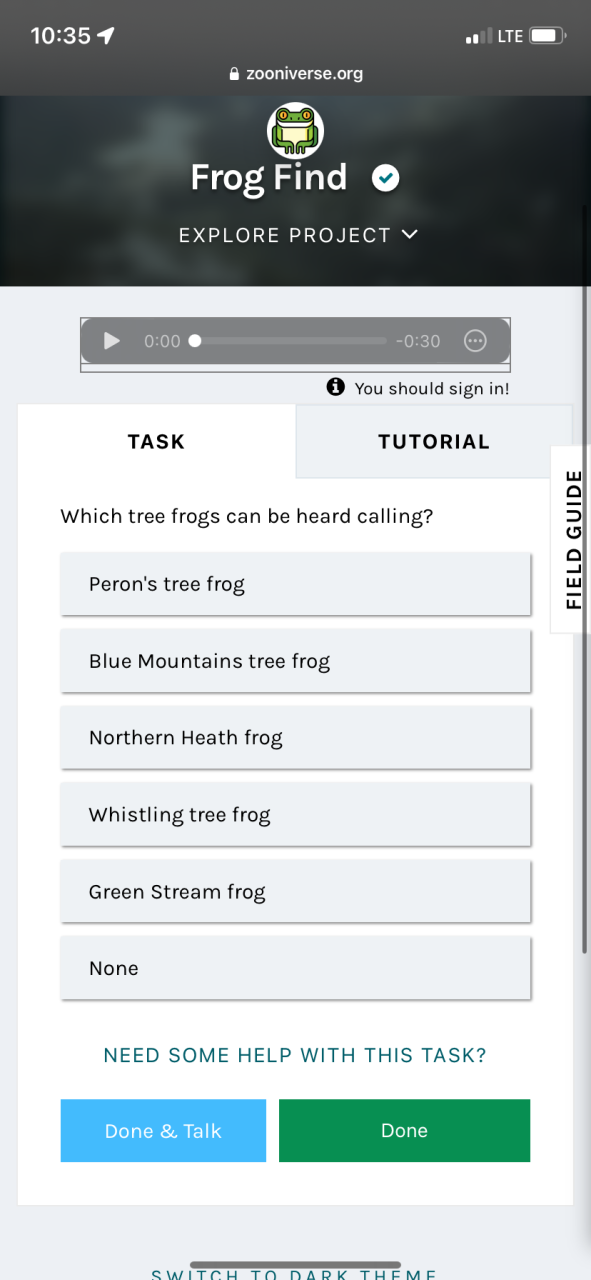Play the audio clip

click(112, 341)
